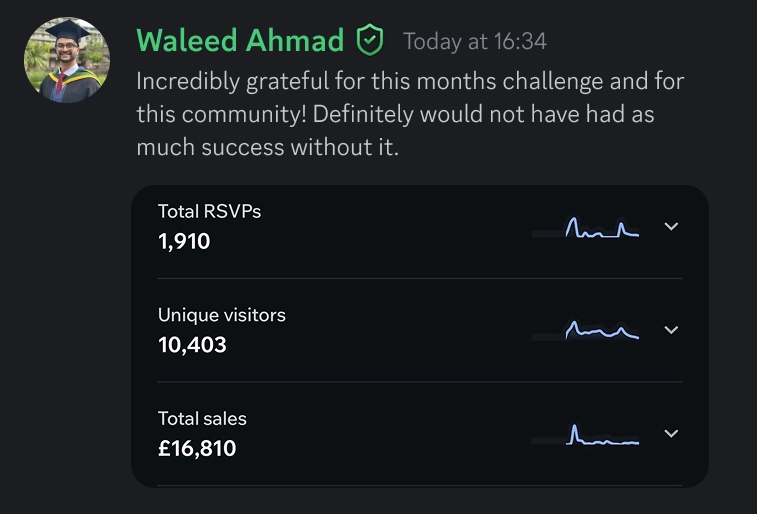
Task: Open Waleed Ahmad's profile avatar photo
Action: coord(67,60)
